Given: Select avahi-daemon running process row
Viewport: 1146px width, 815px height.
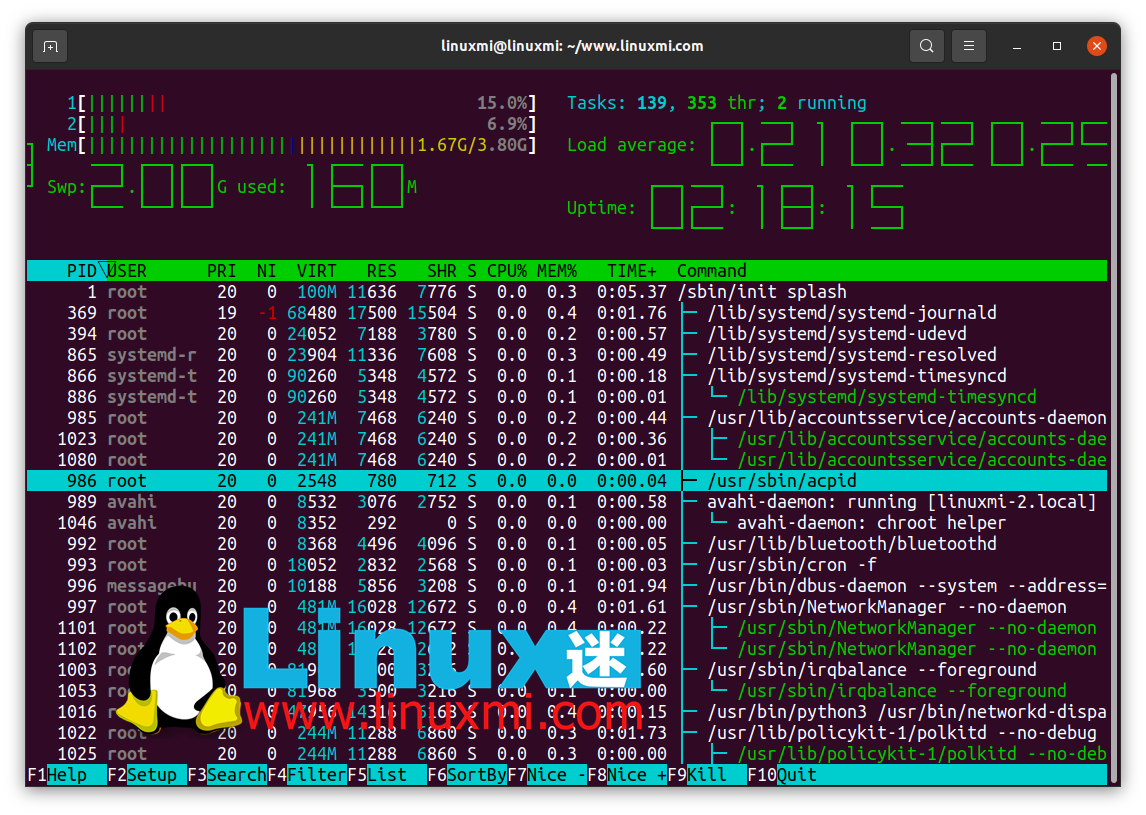Looking at the screenshot, I should coord(567,502).
